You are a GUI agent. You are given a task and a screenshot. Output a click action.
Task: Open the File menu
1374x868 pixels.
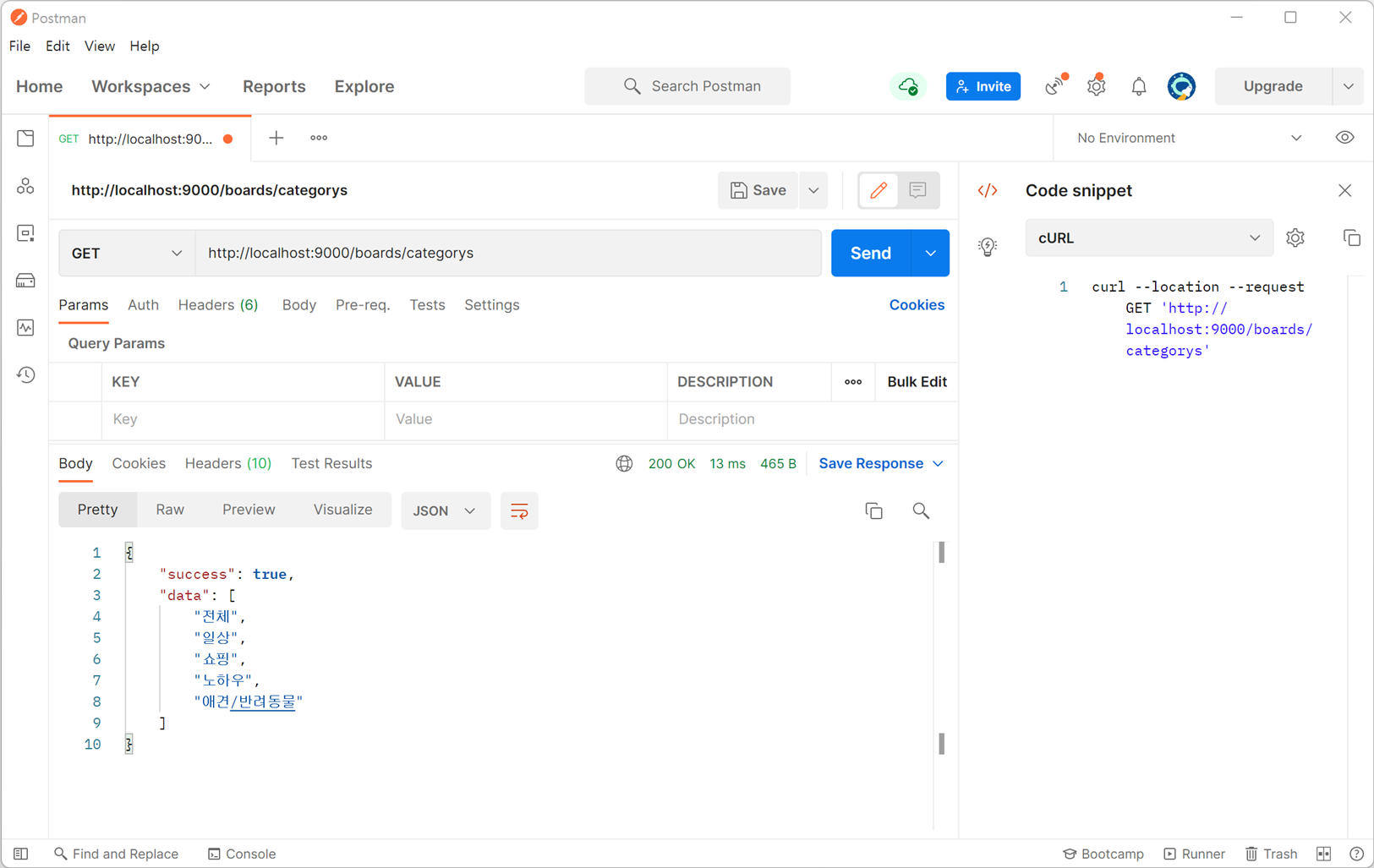(19, 46)
